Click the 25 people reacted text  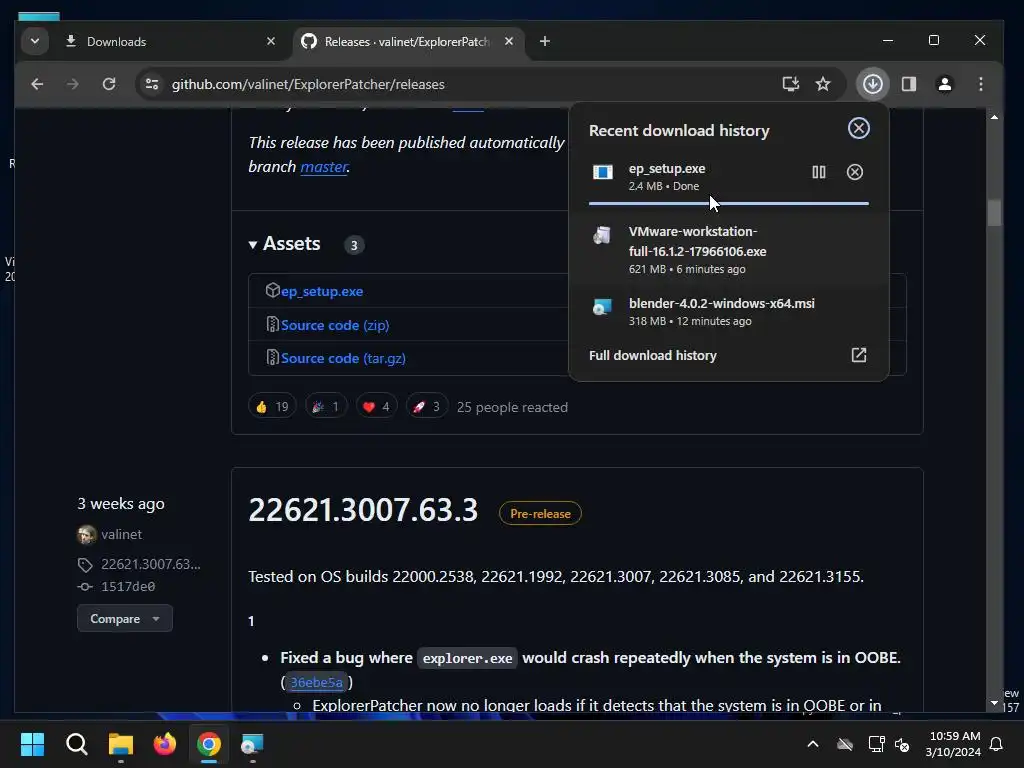click(x=512, y=408)
